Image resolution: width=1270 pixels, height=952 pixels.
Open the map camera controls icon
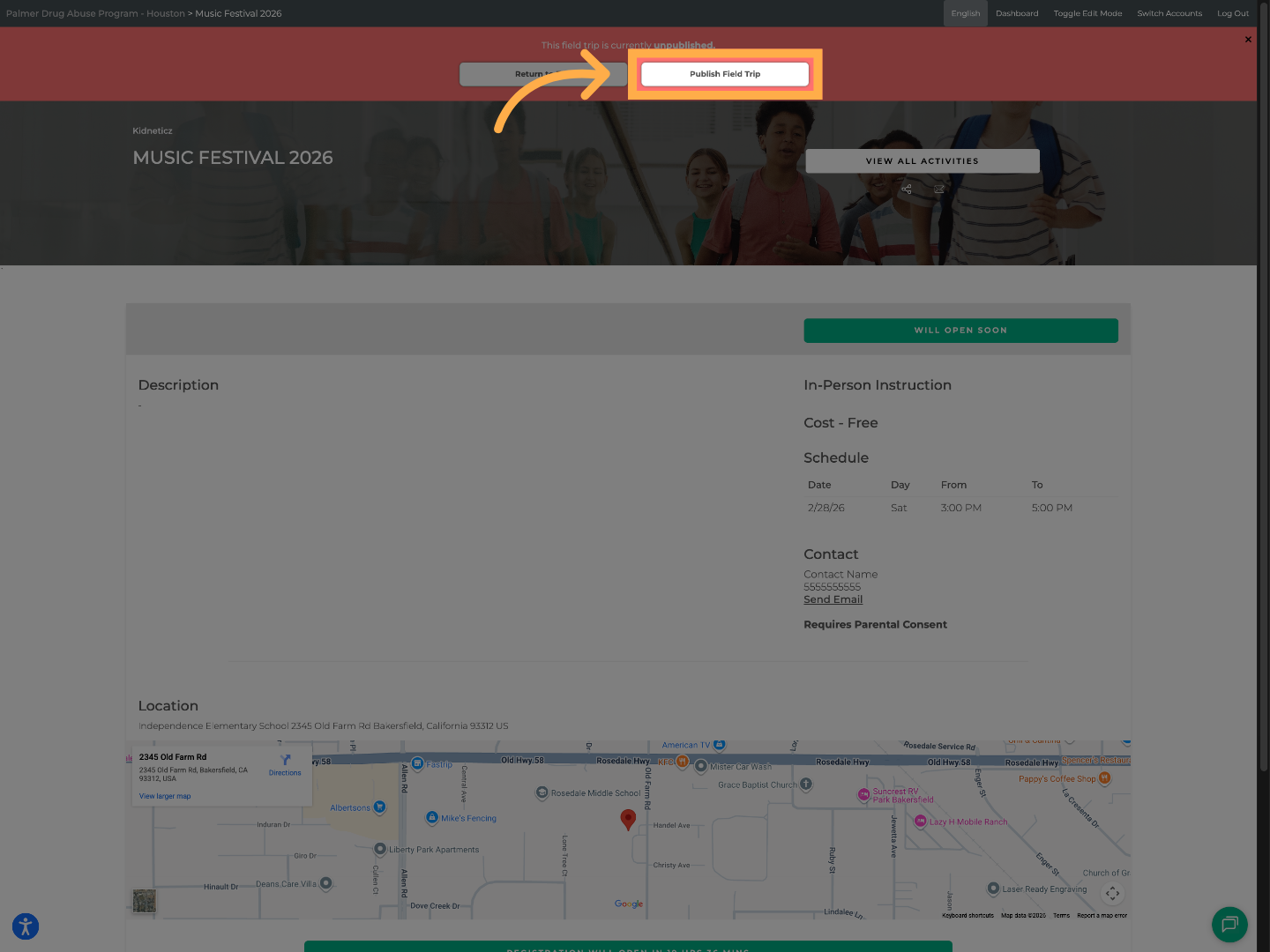click(1112, 893)
